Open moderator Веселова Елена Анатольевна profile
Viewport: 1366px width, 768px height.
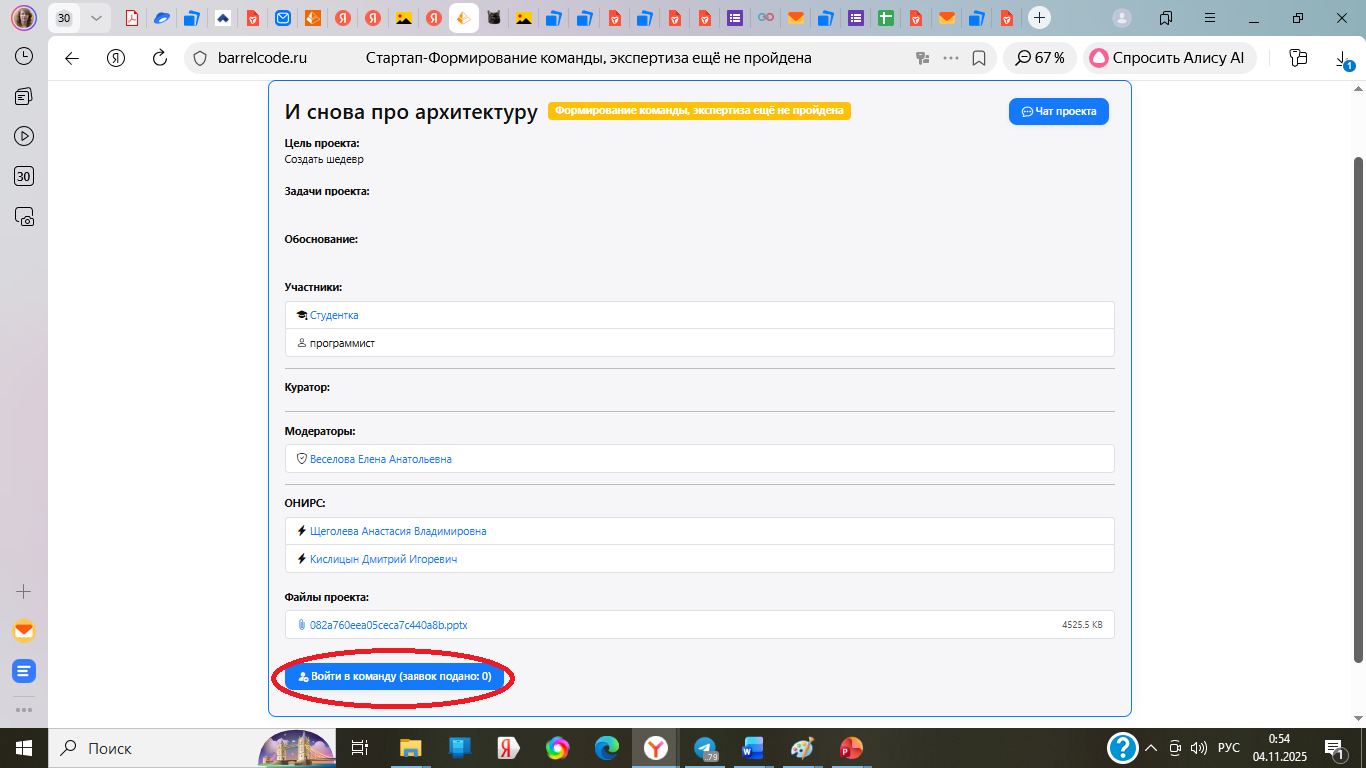click(381, 459)
